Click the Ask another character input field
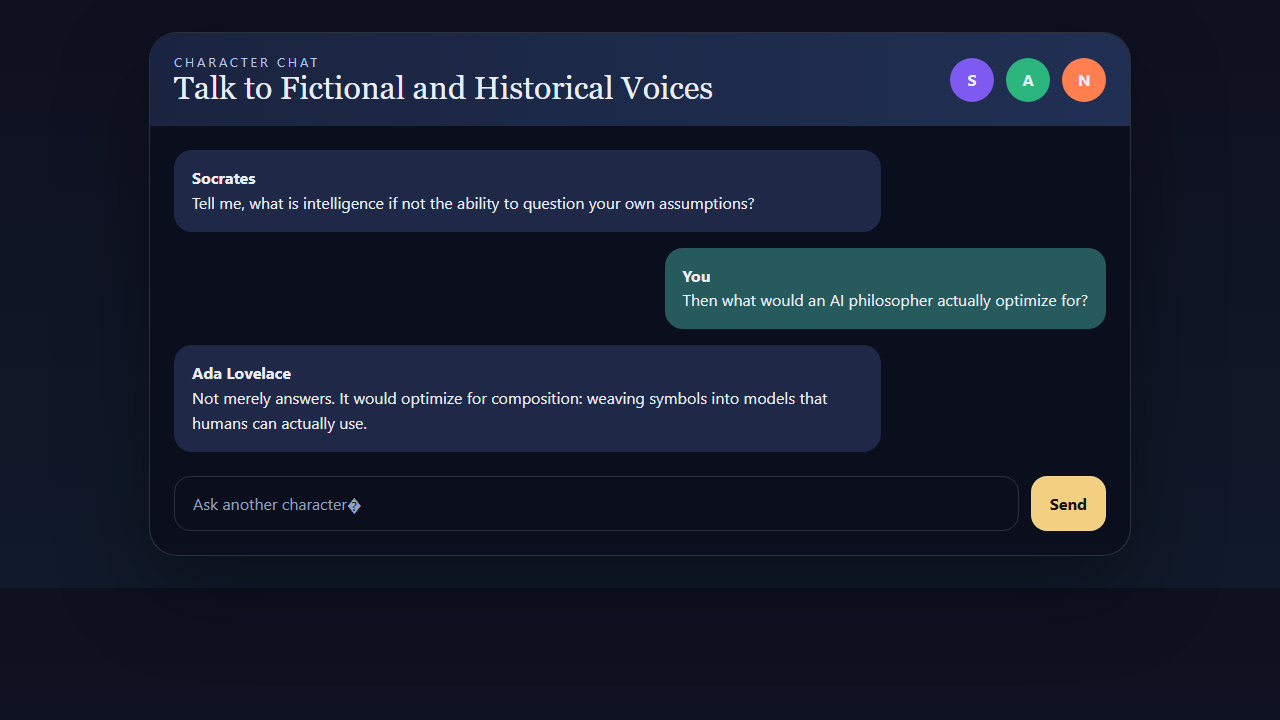This screenshot has width=1280, height=720. [x=596, y=503]
